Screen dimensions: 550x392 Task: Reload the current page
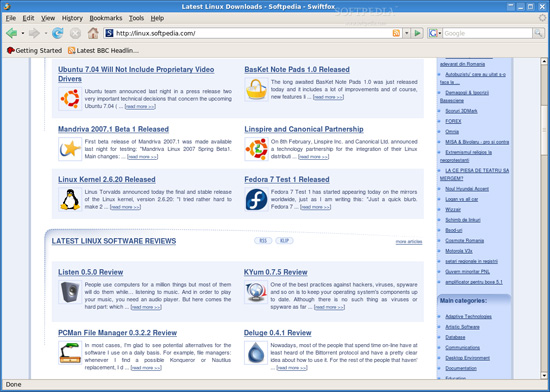pyautogui.click(x=58, y=33)
